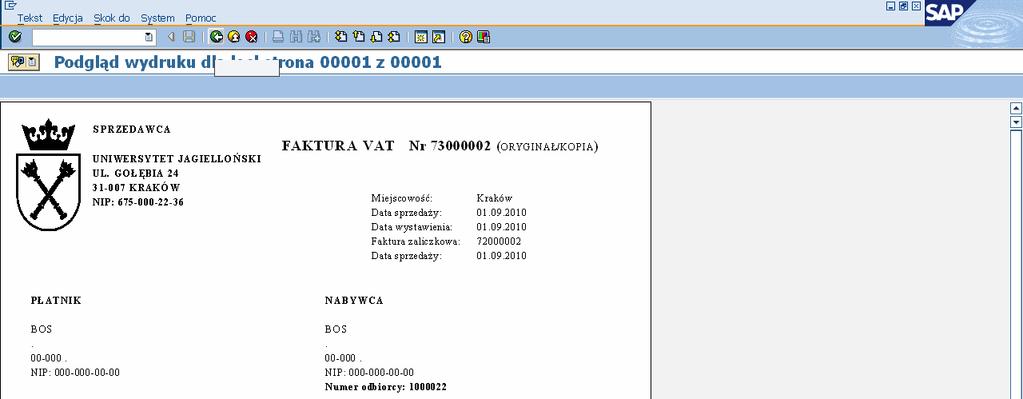This screenshot has height=399, width=1023.
Task: Open the Pomoc menu
Action: tap(200, 18)
